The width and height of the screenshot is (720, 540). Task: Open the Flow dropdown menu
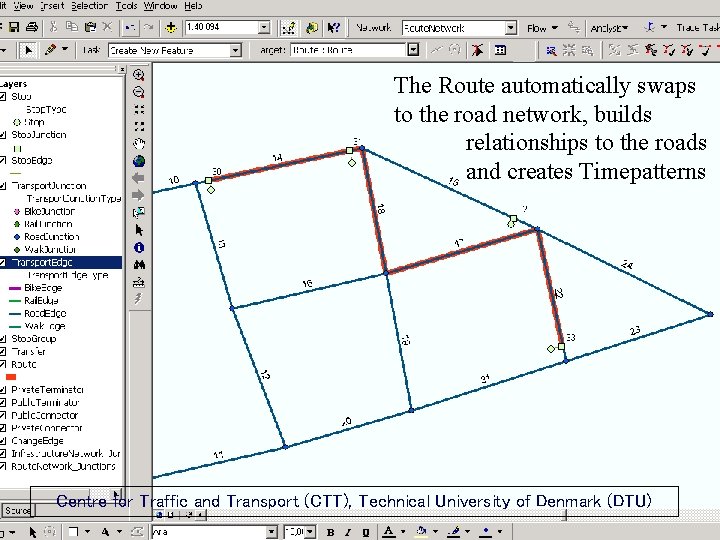[x=542, y=28]
